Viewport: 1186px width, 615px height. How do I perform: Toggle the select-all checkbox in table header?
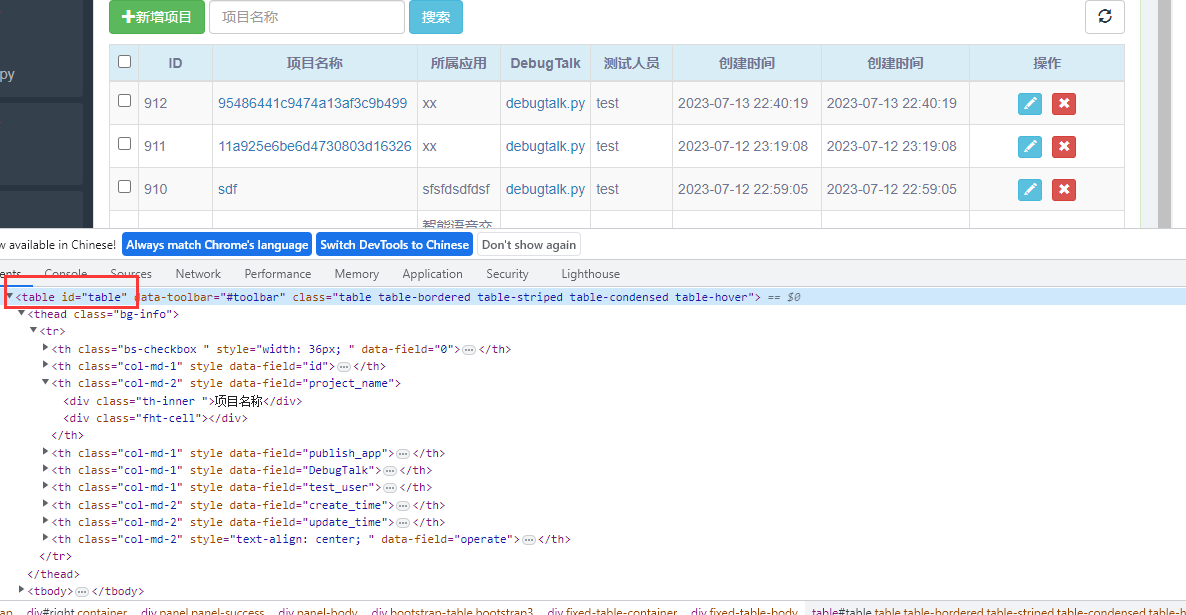124,61
